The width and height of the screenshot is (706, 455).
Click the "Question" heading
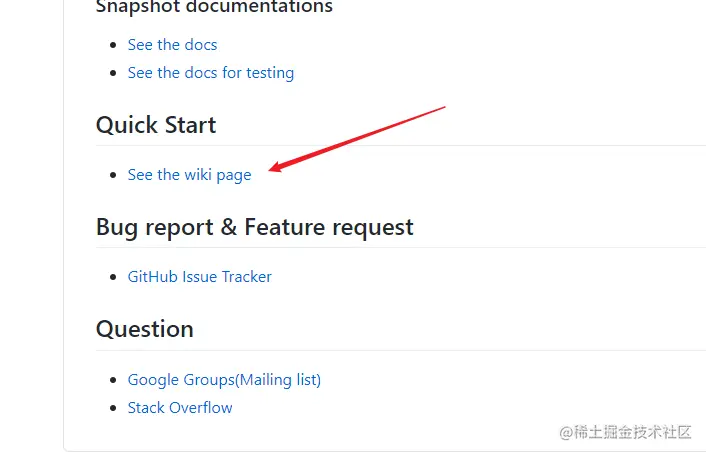click(x=145, y=329)
